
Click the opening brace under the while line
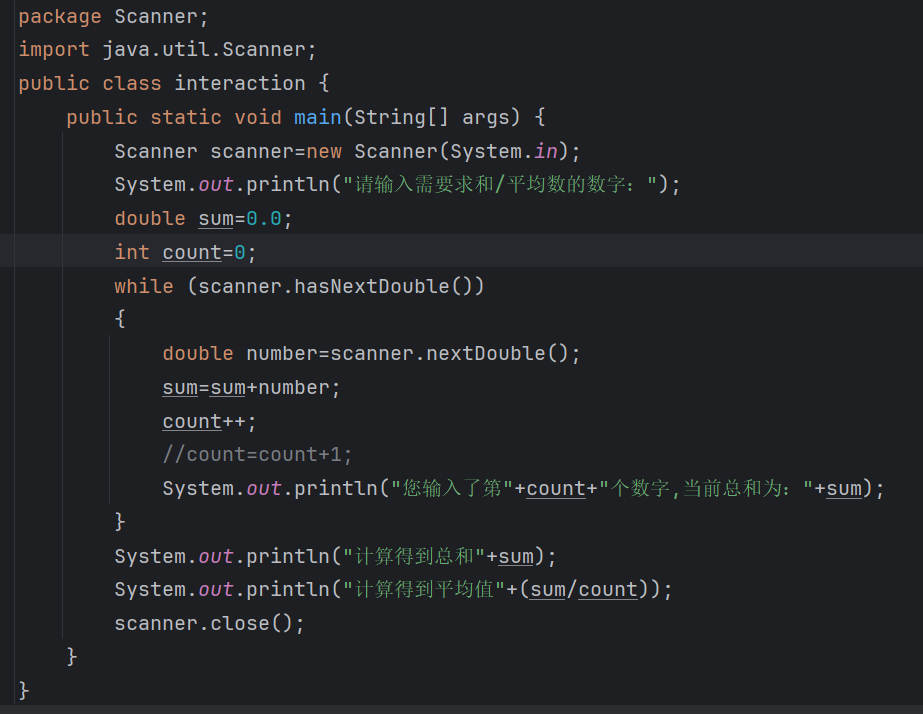[x=119, y=319]
